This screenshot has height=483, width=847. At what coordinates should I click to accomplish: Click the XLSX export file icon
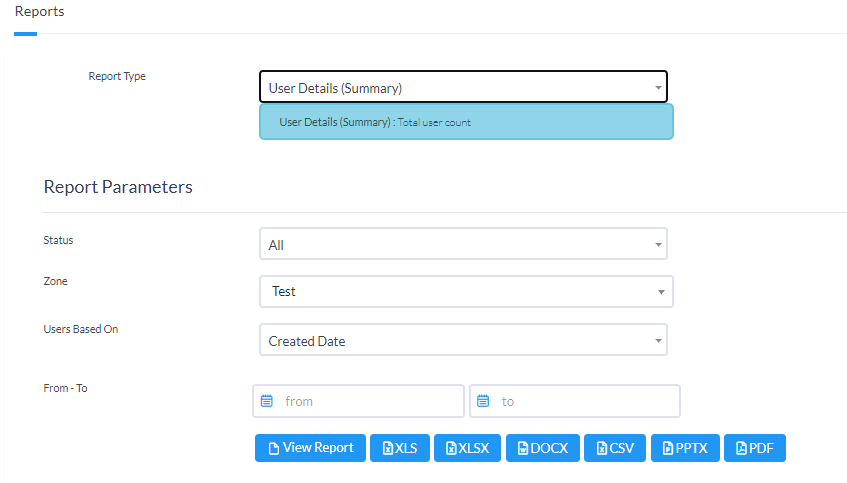[x=451, y=449]
